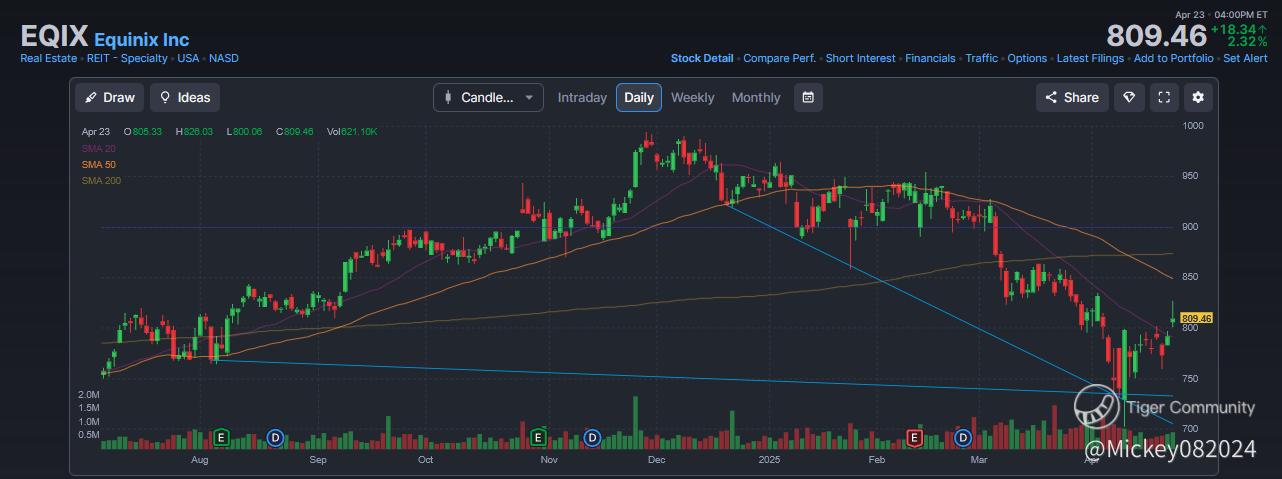This screenshot has height=479, width=1282.
Task: Click the volume readout Vol621.10K
Action: (x=352, y=131)
